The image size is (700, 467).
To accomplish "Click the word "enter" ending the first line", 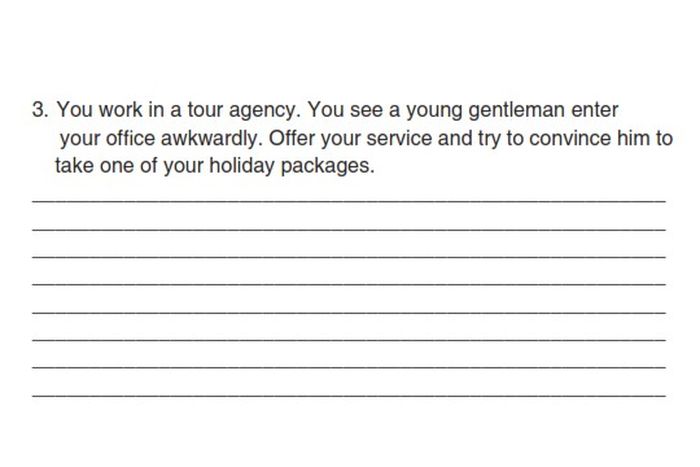I will pyautogui.click(x=595, y=110).
